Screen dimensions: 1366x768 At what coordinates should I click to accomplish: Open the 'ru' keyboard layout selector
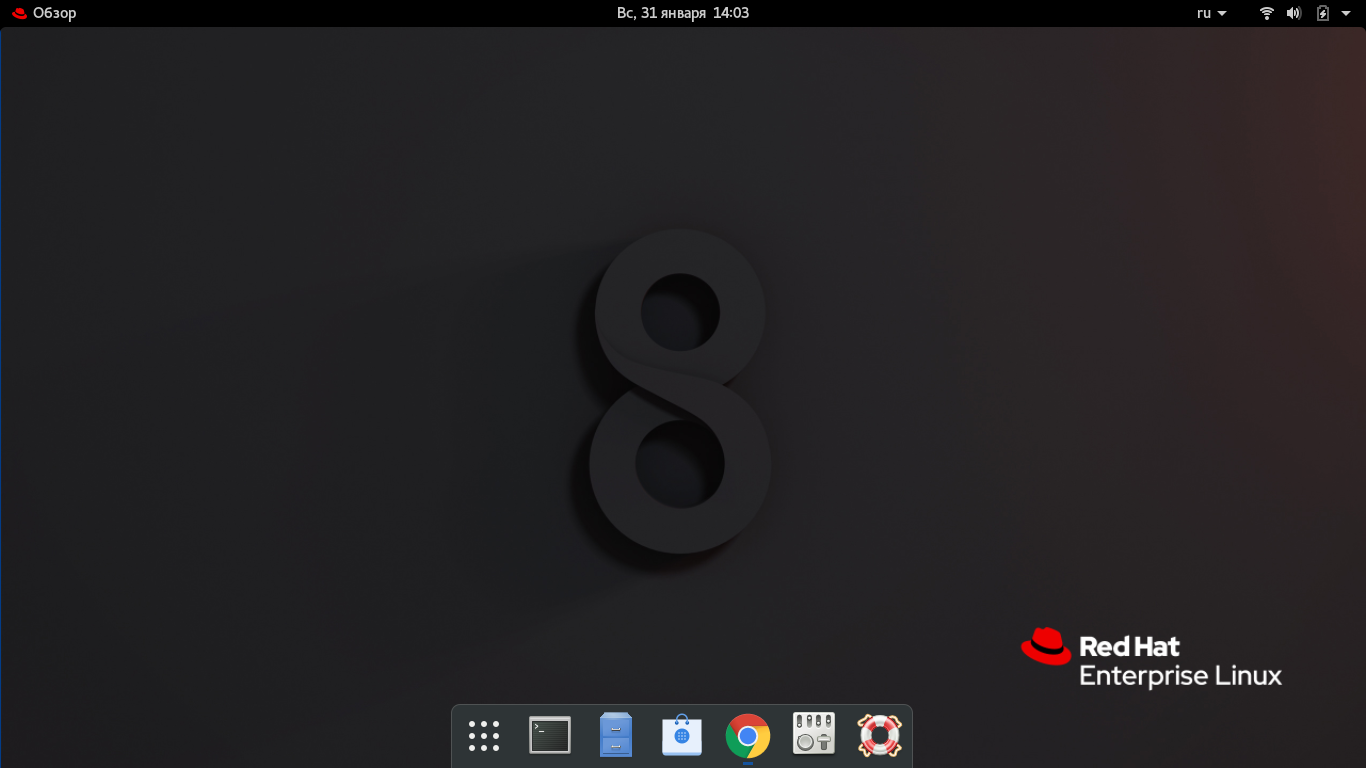click(1204, 13)
